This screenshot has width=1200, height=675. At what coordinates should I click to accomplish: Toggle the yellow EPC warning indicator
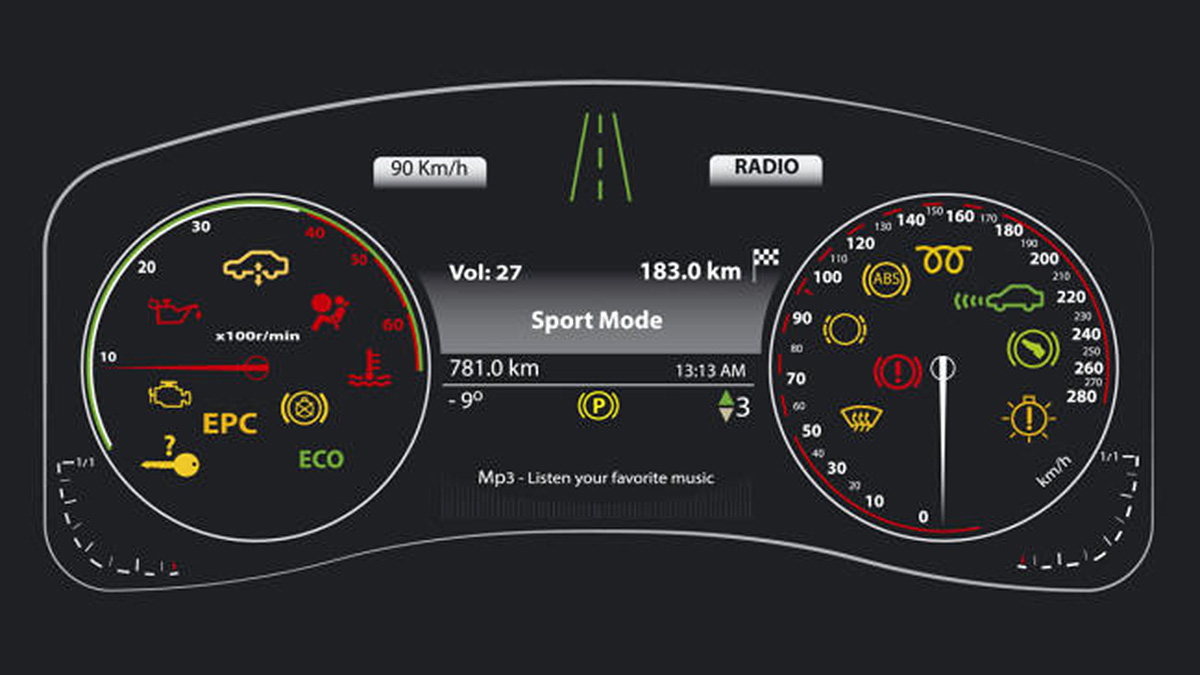(230, 423)
